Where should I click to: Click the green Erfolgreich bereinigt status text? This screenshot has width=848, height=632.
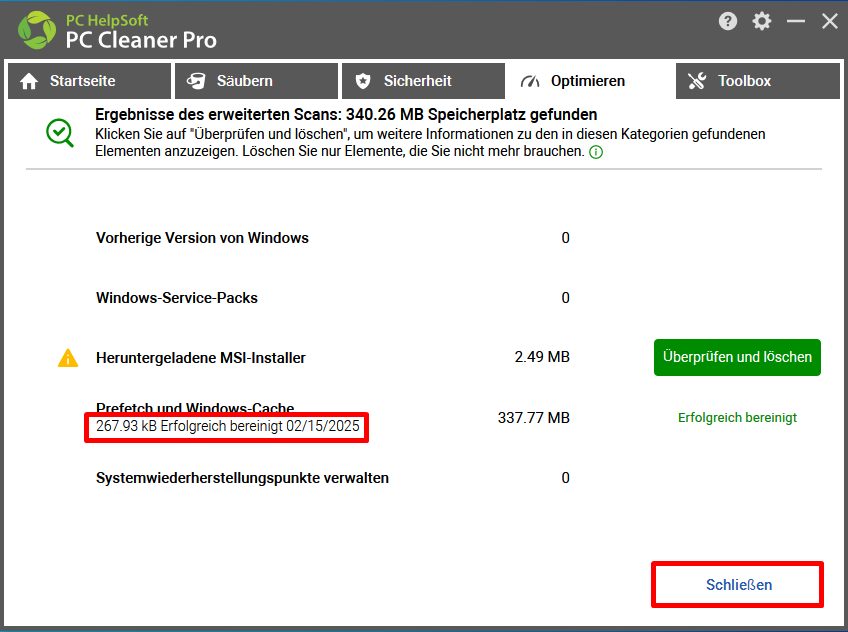point(737,418)
